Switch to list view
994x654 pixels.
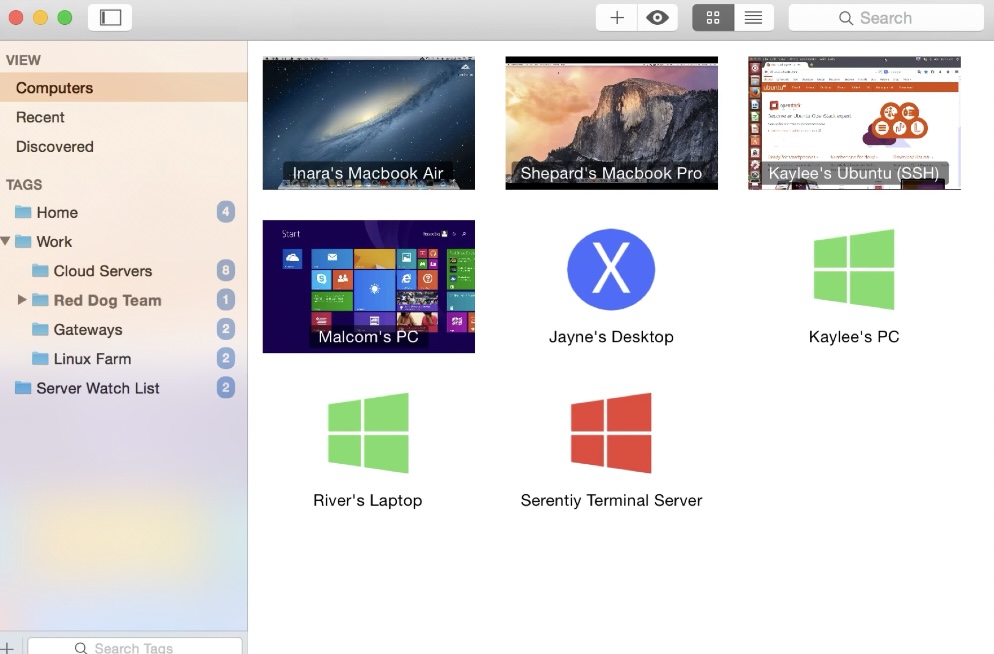pyautogui.click(x=753, y=17)
